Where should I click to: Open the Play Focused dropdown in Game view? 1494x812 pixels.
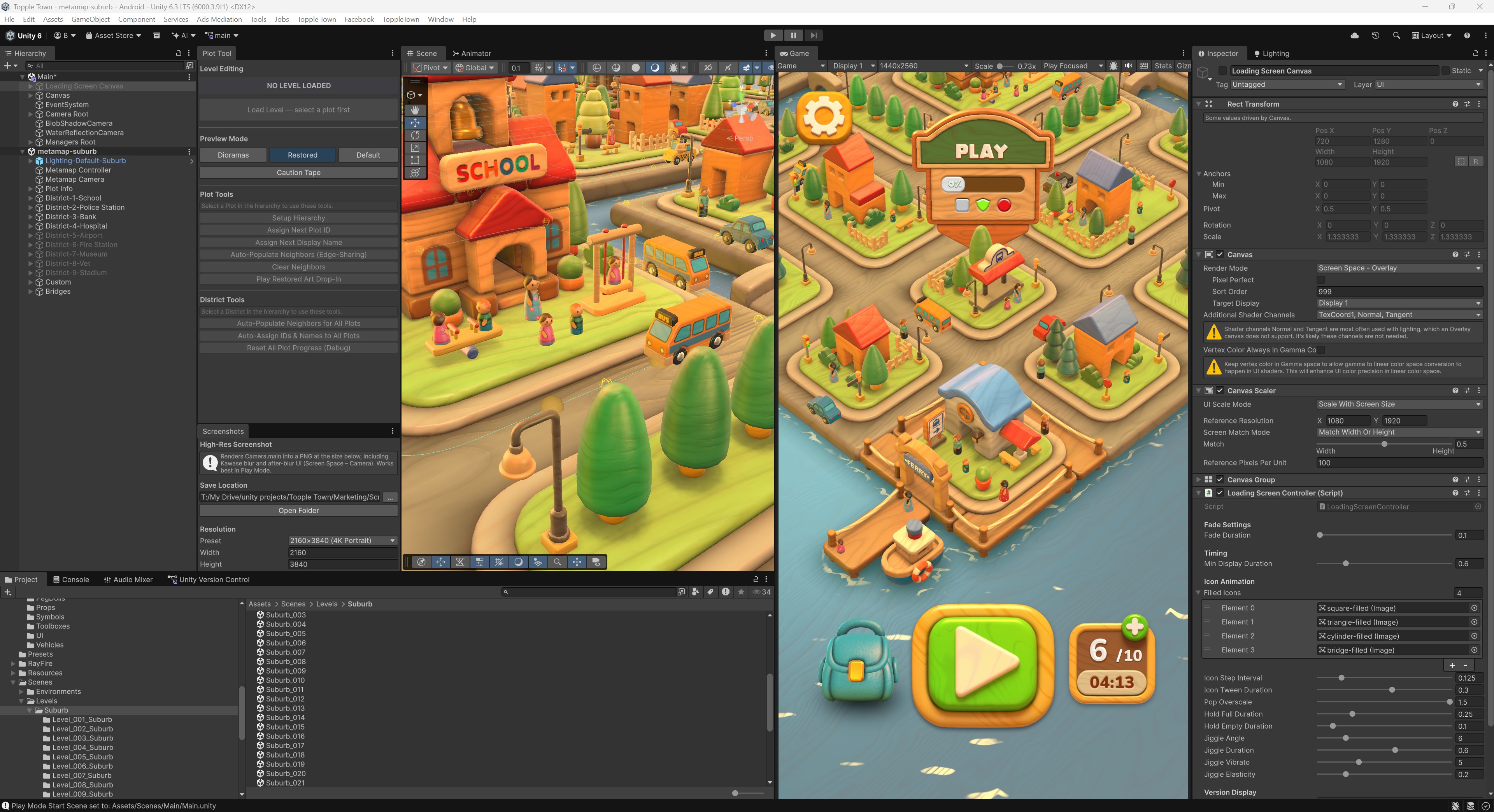click(1073, 66)
